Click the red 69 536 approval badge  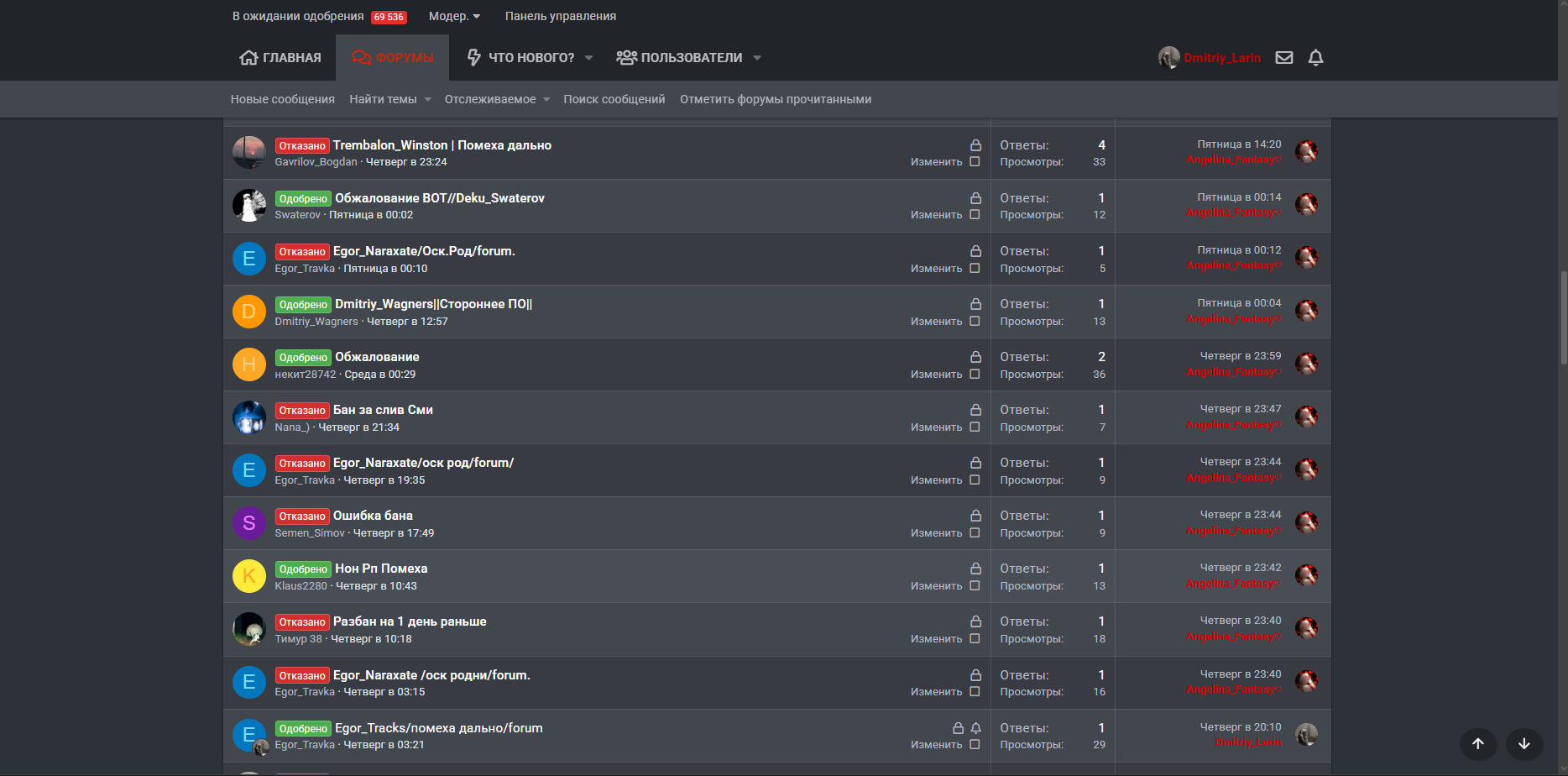[x=389, y=17]
